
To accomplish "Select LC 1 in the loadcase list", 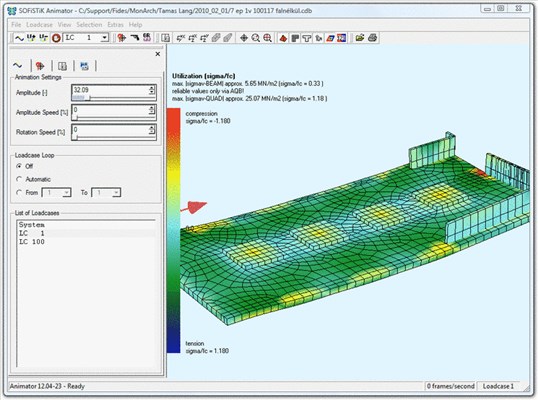I will pos(86,233).
